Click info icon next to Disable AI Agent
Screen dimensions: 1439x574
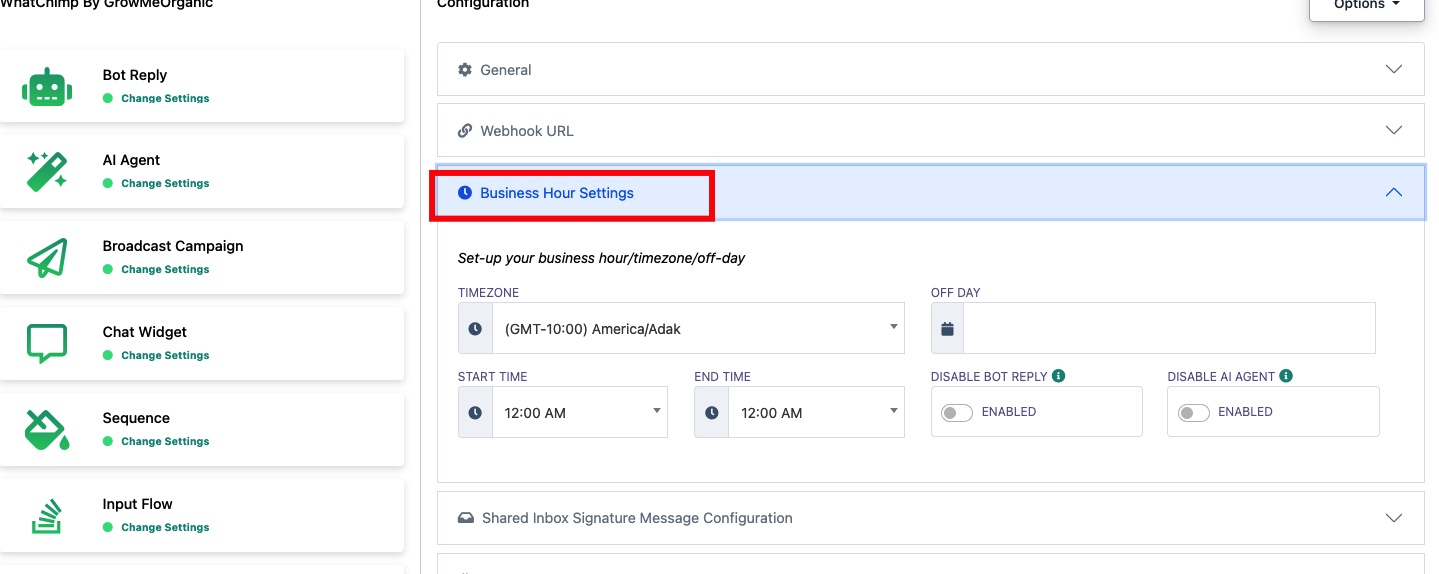tap(1286, 376)
